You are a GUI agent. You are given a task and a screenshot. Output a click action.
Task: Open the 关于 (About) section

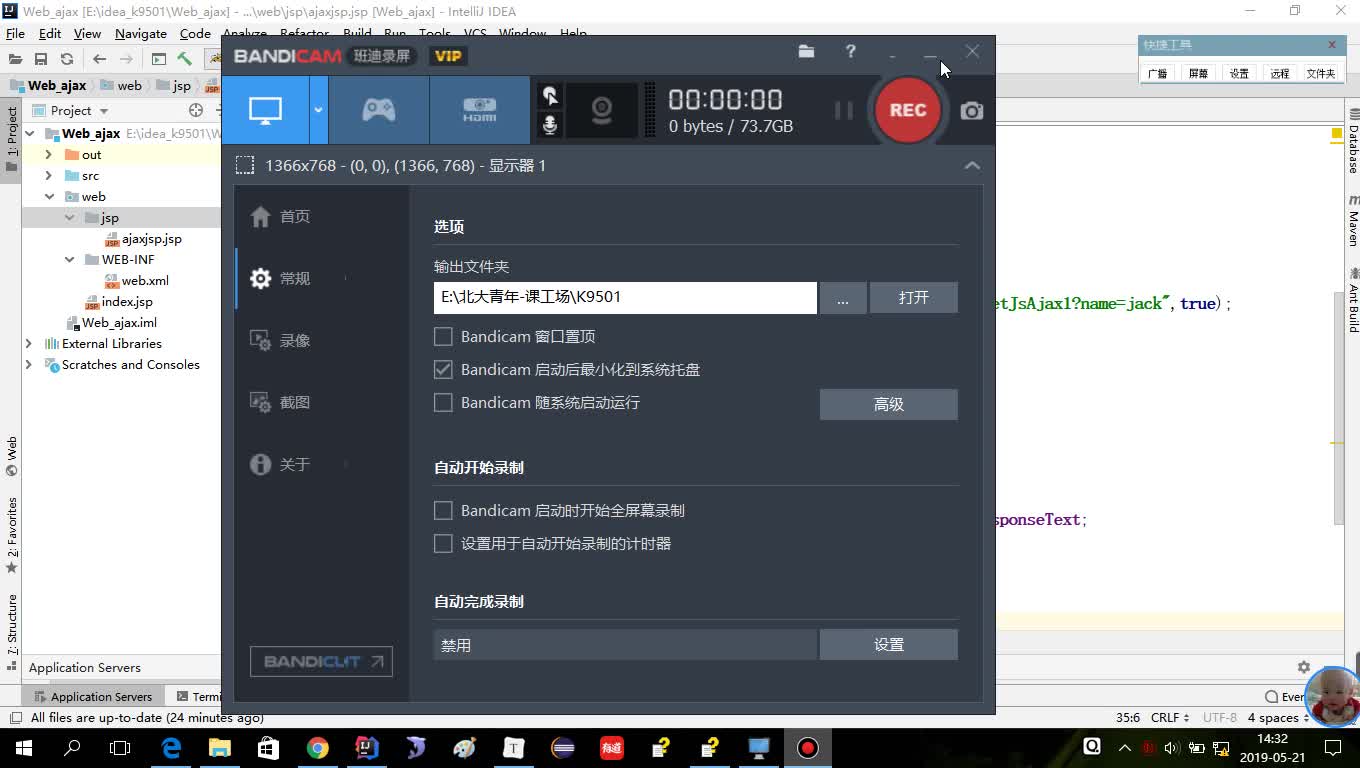(280, 465)
